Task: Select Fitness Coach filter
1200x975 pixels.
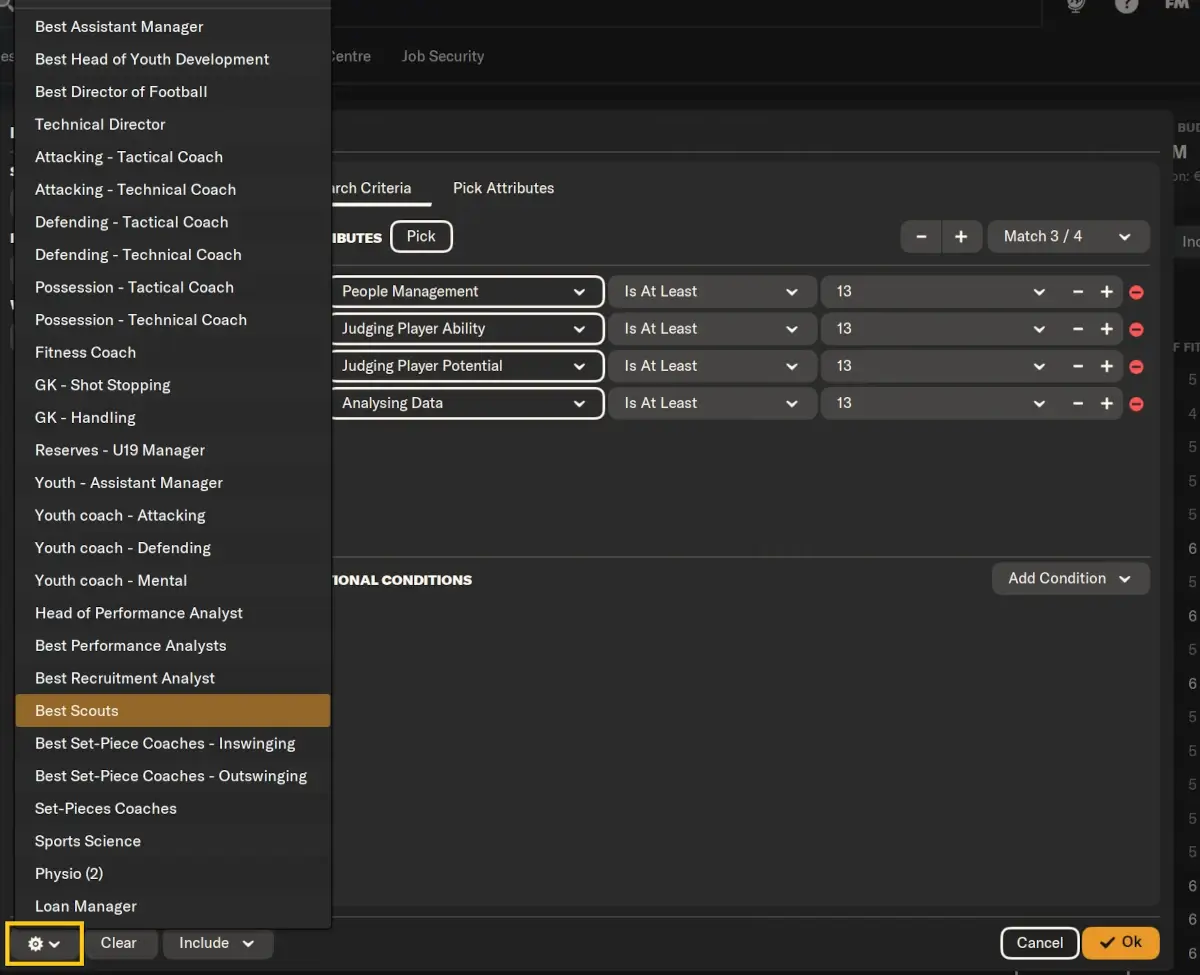Action: point(173,352)
